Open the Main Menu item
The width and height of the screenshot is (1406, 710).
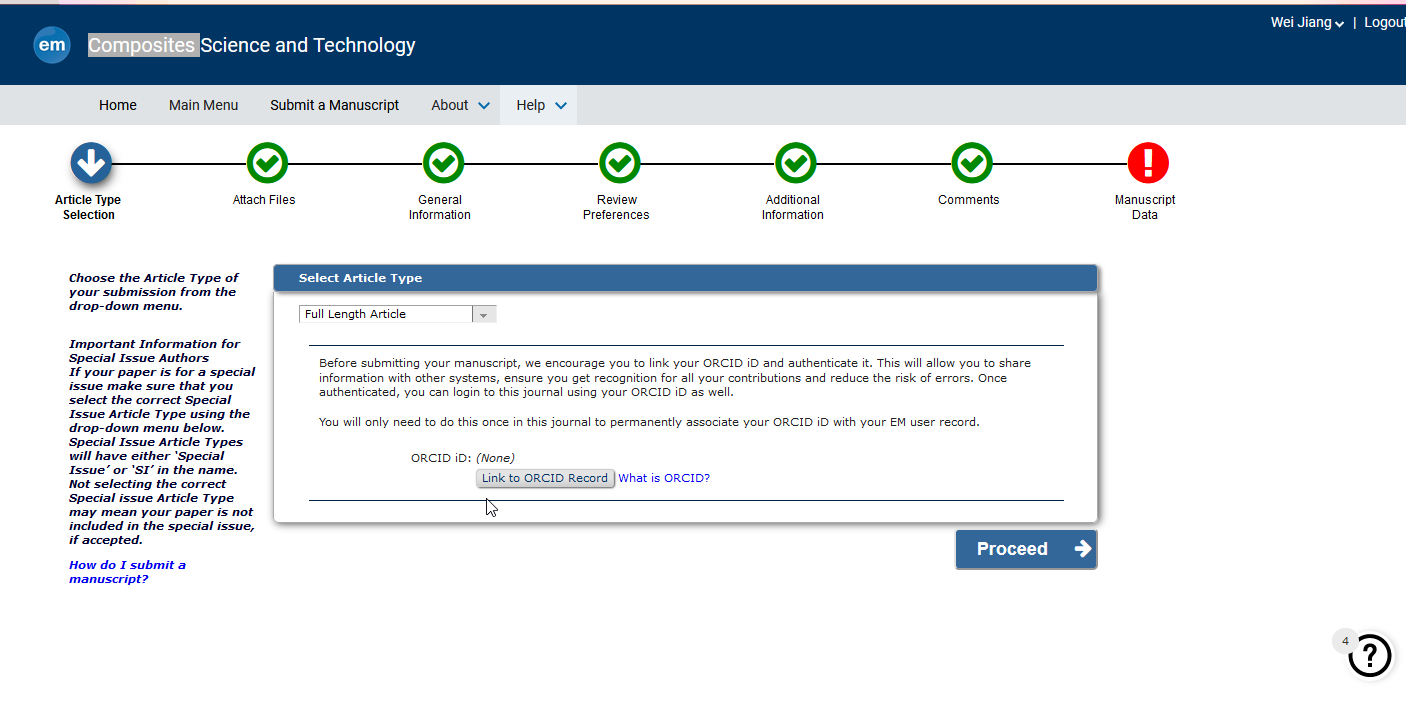click(203, 105)
